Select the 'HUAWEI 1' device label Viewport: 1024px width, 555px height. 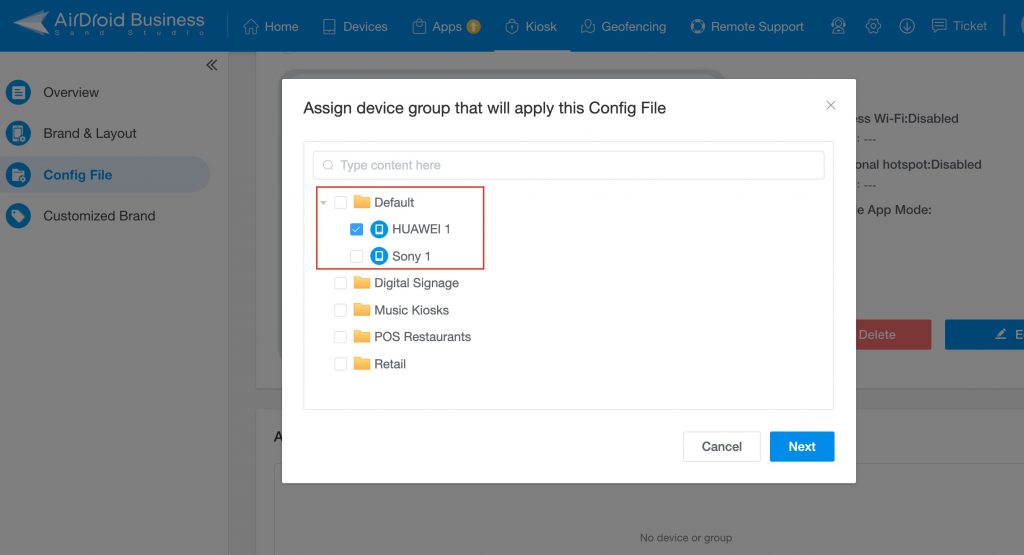[421, 229]
